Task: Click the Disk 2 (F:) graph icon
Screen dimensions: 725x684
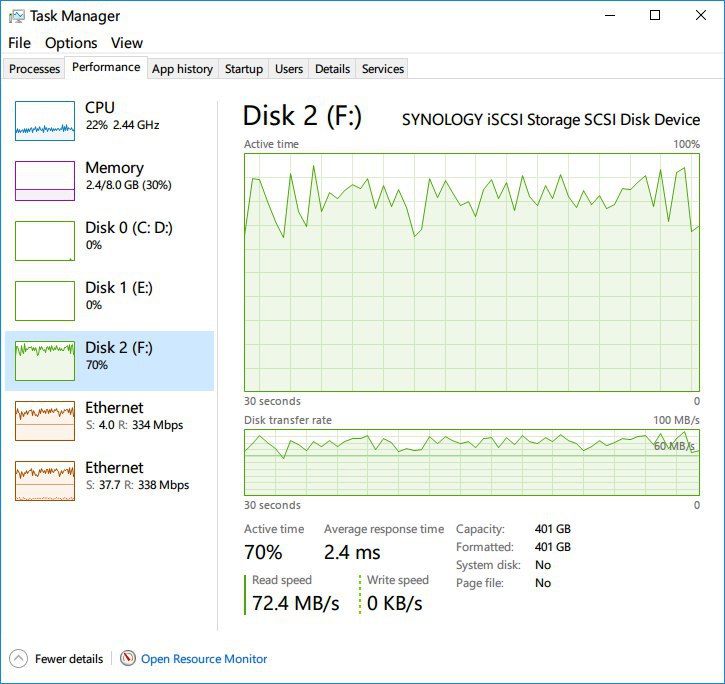Action: [x=45, y=360]
